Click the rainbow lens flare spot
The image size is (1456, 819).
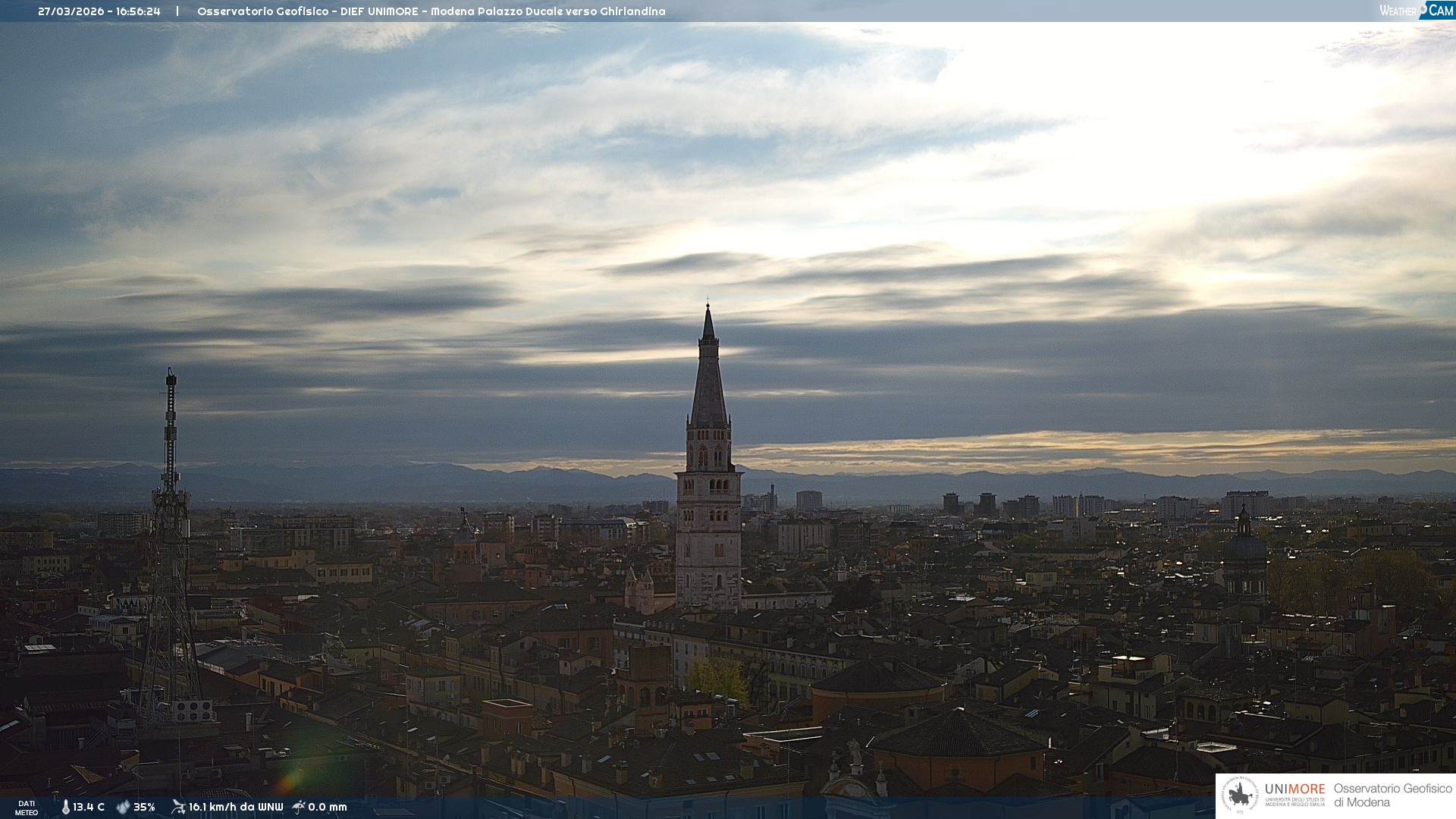290,780
